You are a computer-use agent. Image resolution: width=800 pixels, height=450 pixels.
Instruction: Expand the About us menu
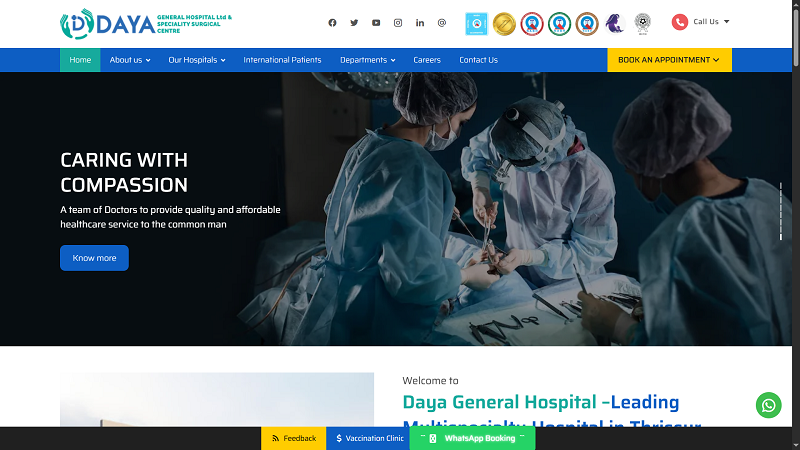point(130,60)
